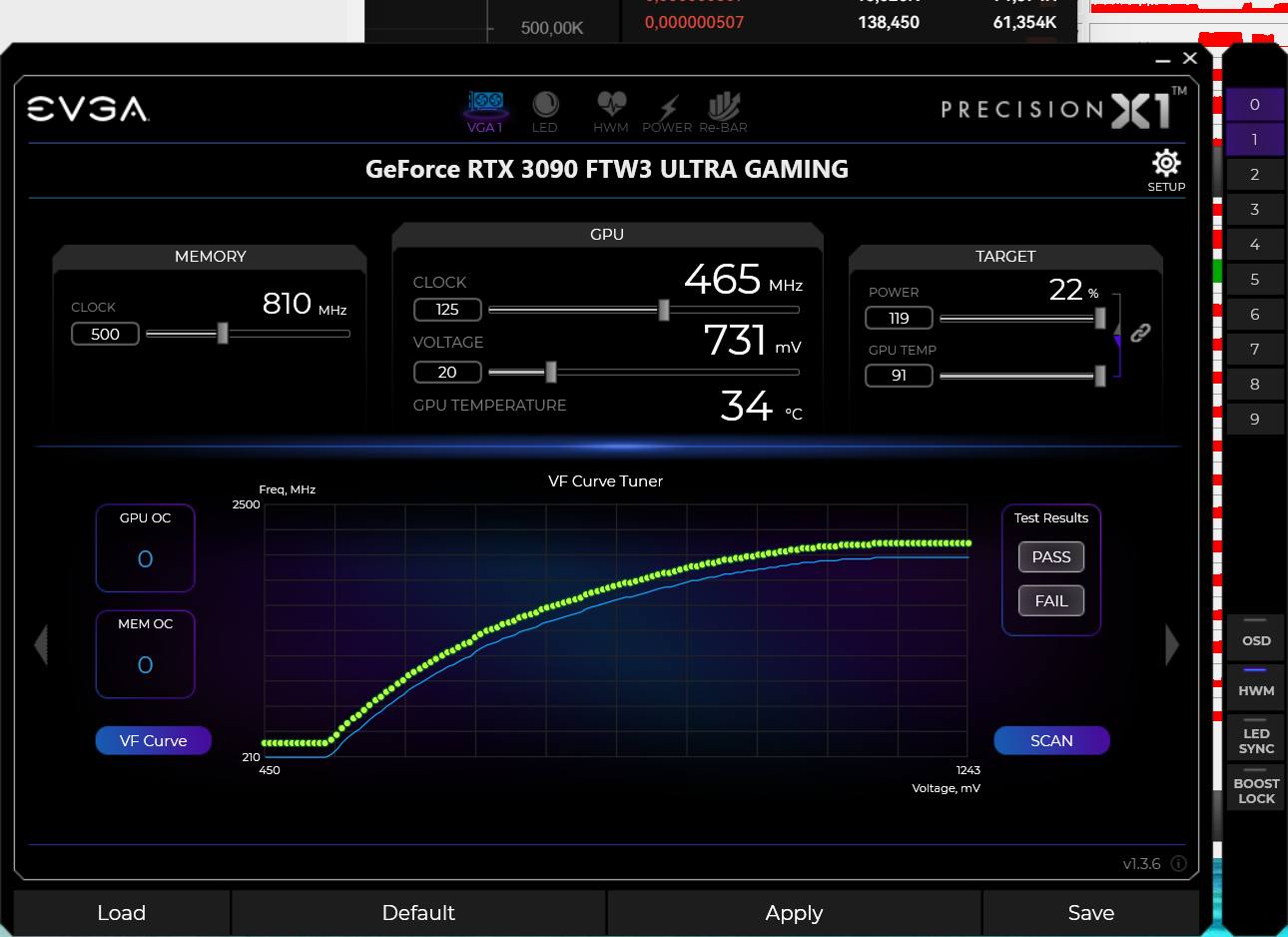Click the "810" MHz memory clock reading
1288x937 pixels.
coord(287,303)
